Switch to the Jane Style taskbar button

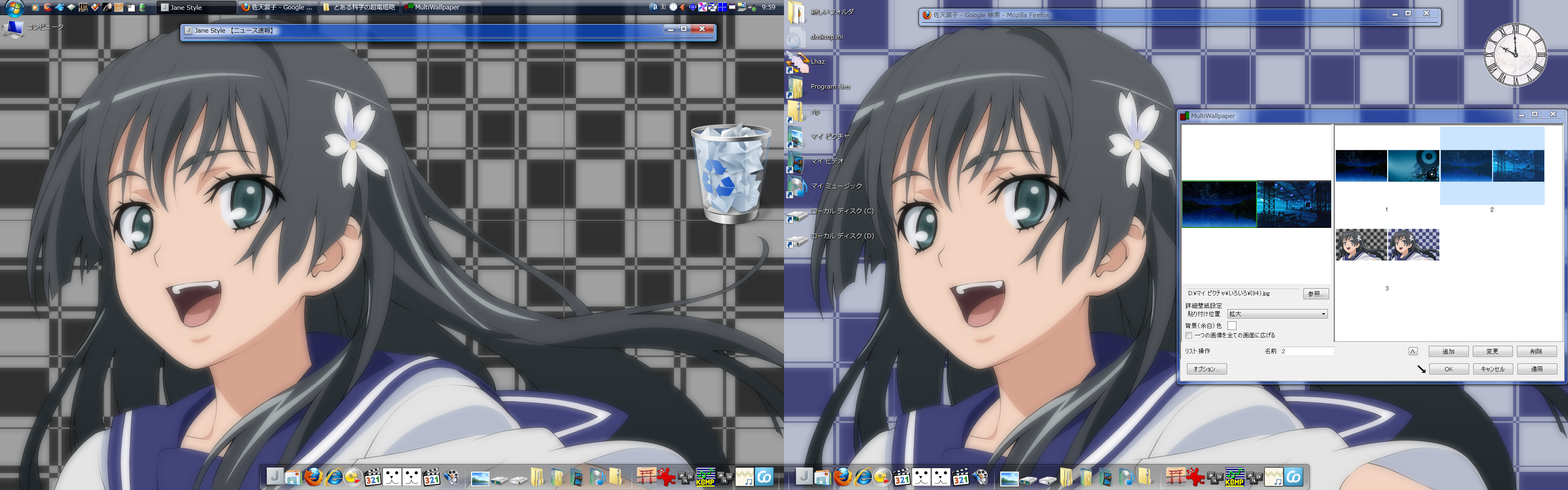[196, 7]
